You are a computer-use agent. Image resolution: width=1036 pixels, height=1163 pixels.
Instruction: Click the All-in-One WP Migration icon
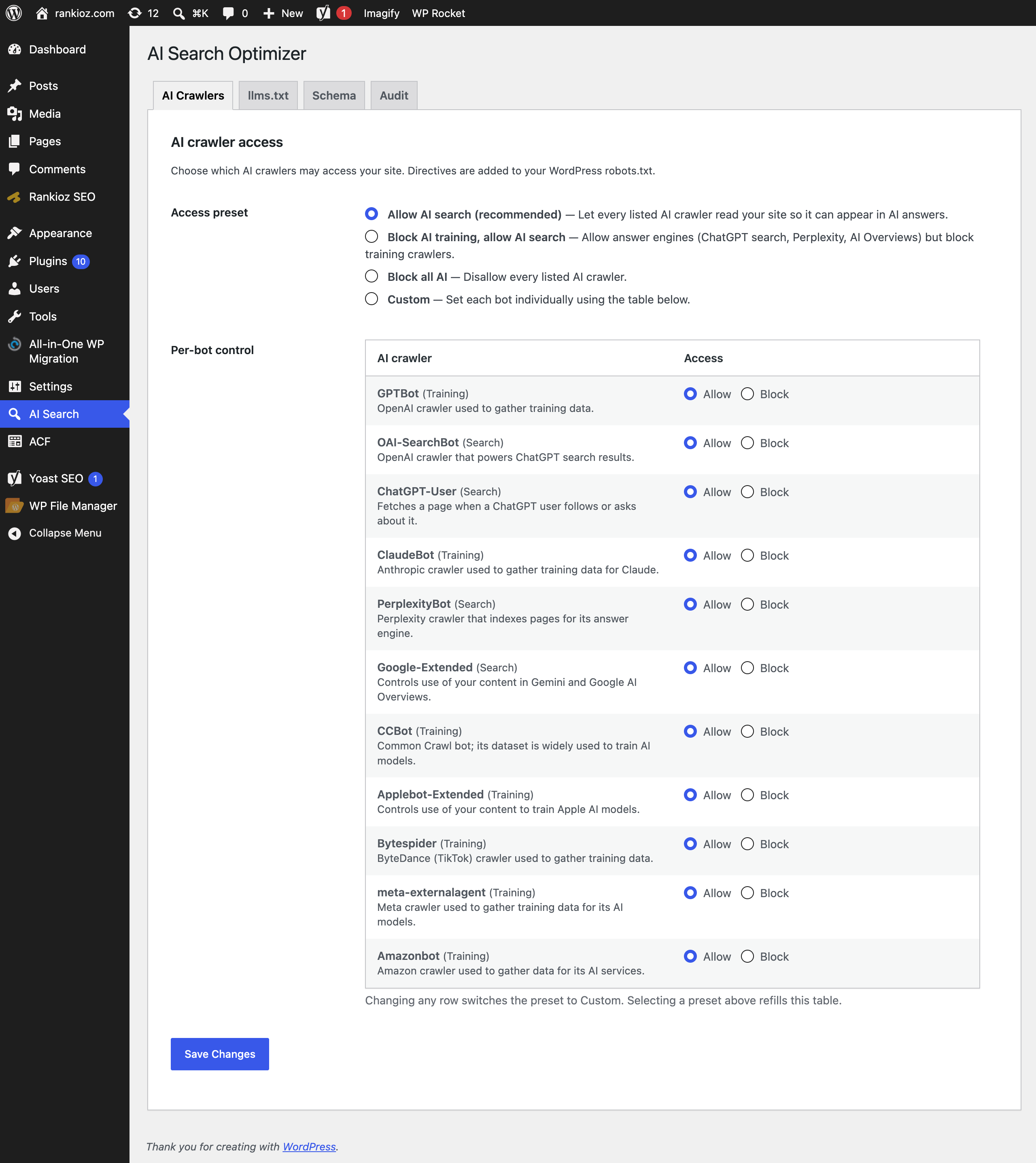[x=15, y=344]
